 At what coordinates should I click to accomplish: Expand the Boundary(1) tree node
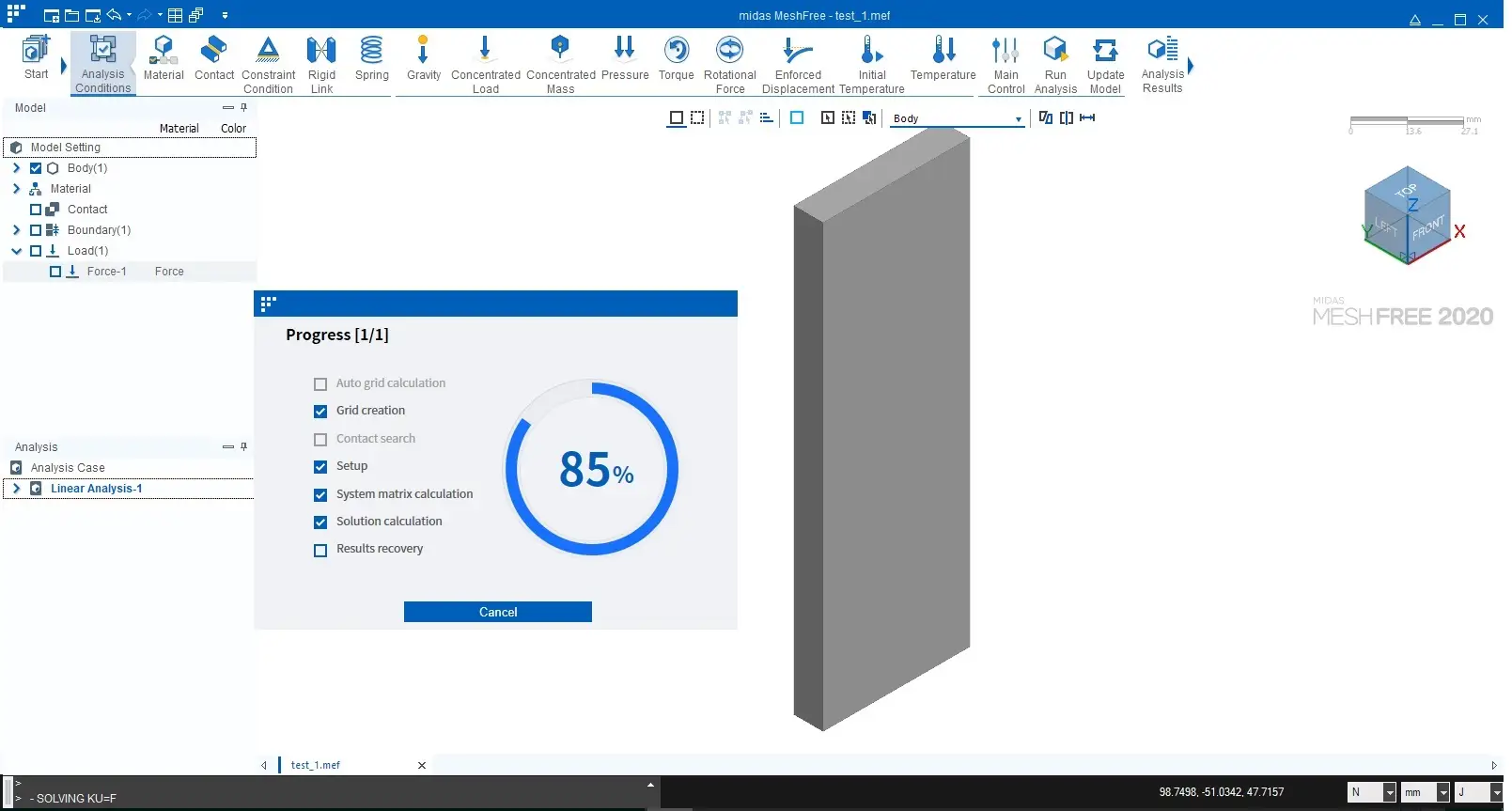(16, 230)
